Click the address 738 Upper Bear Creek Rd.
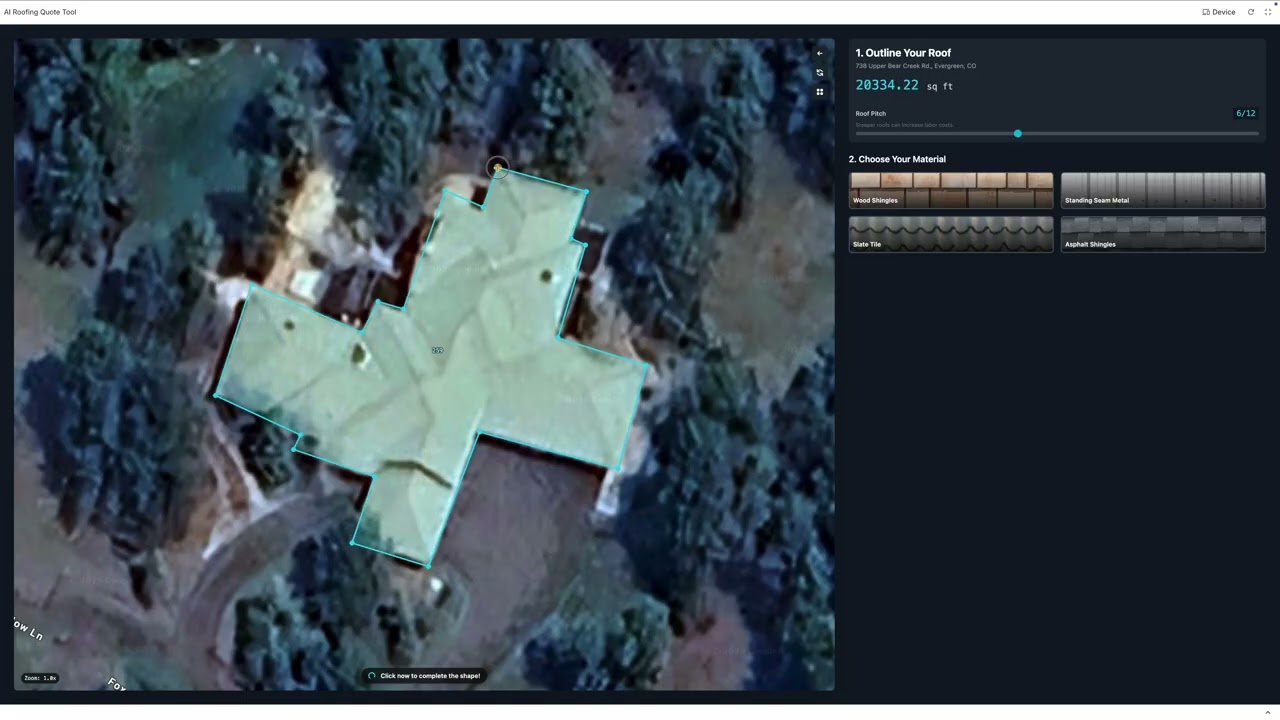Image resolution: width=1280 pixels, height=720 pixels. pos(915,66)
